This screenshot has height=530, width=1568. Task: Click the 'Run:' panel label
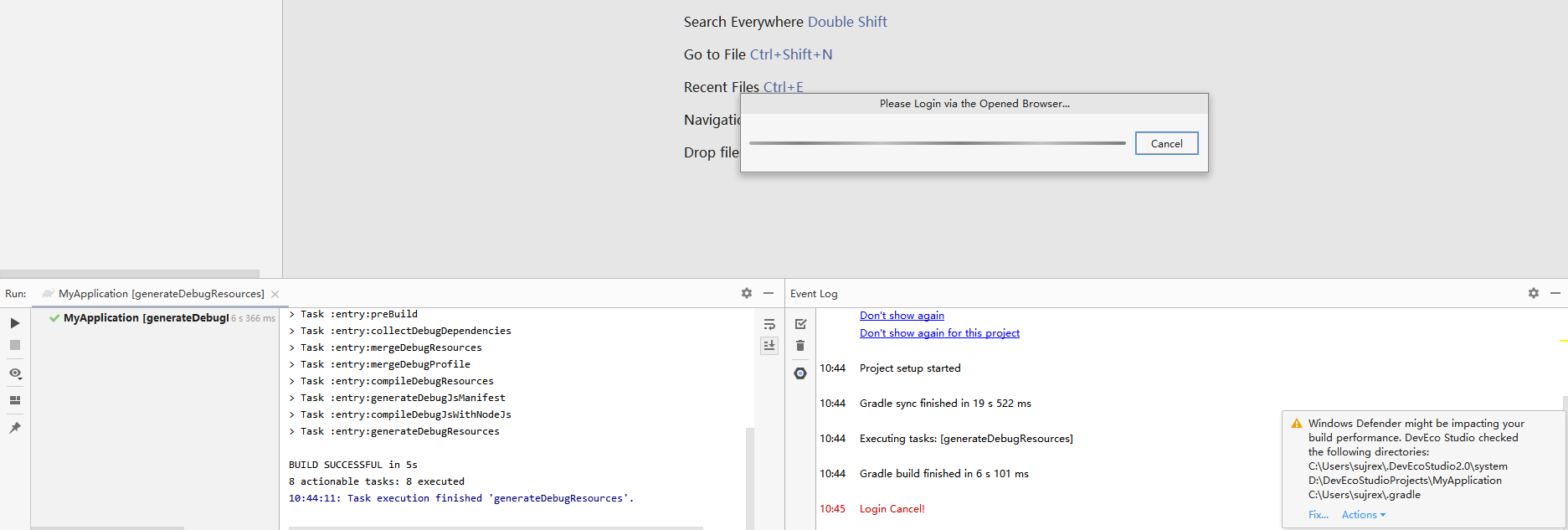[16, 294]
